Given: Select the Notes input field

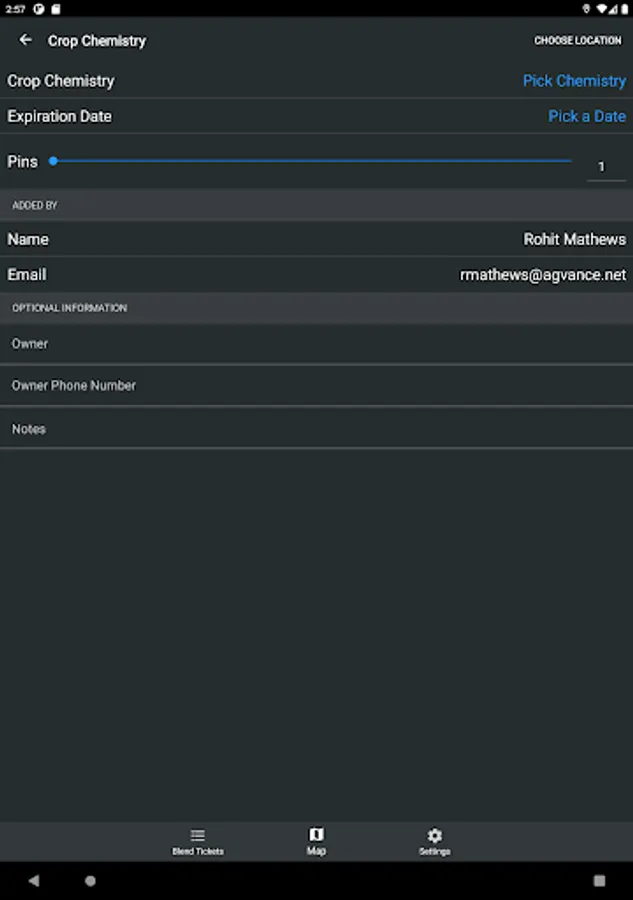Looking at the screenshot, I should pos(316,429).
